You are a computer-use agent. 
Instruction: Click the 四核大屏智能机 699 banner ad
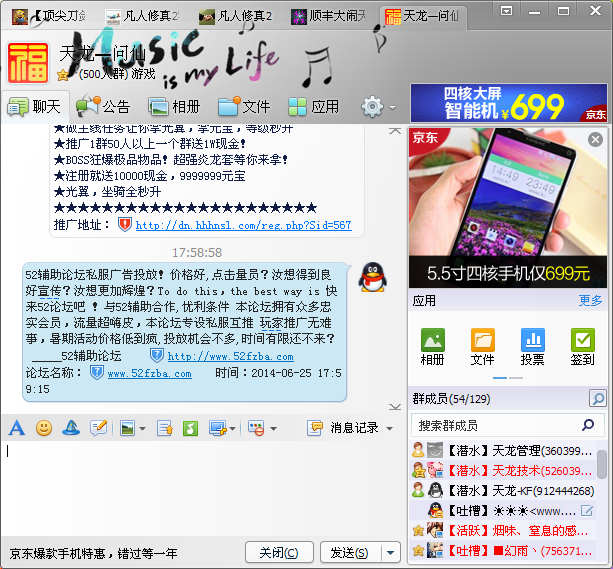coord(509,103)
